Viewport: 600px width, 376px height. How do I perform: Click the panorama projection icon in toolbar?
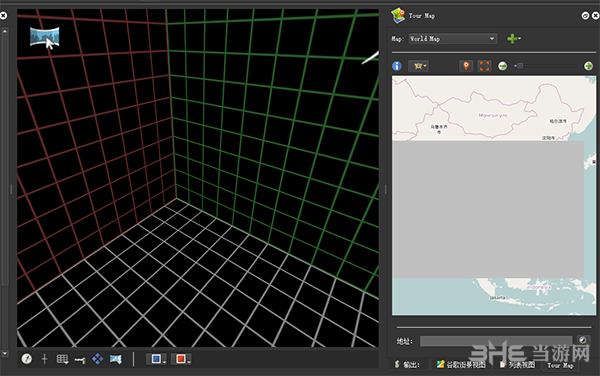(x=116, y=359)
